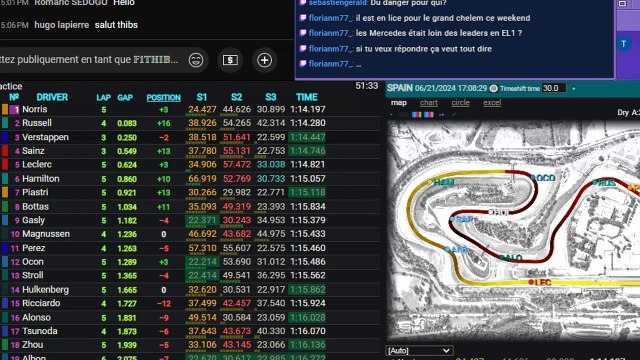
Task: Switch to the excel tab
Action: point(492,103)
